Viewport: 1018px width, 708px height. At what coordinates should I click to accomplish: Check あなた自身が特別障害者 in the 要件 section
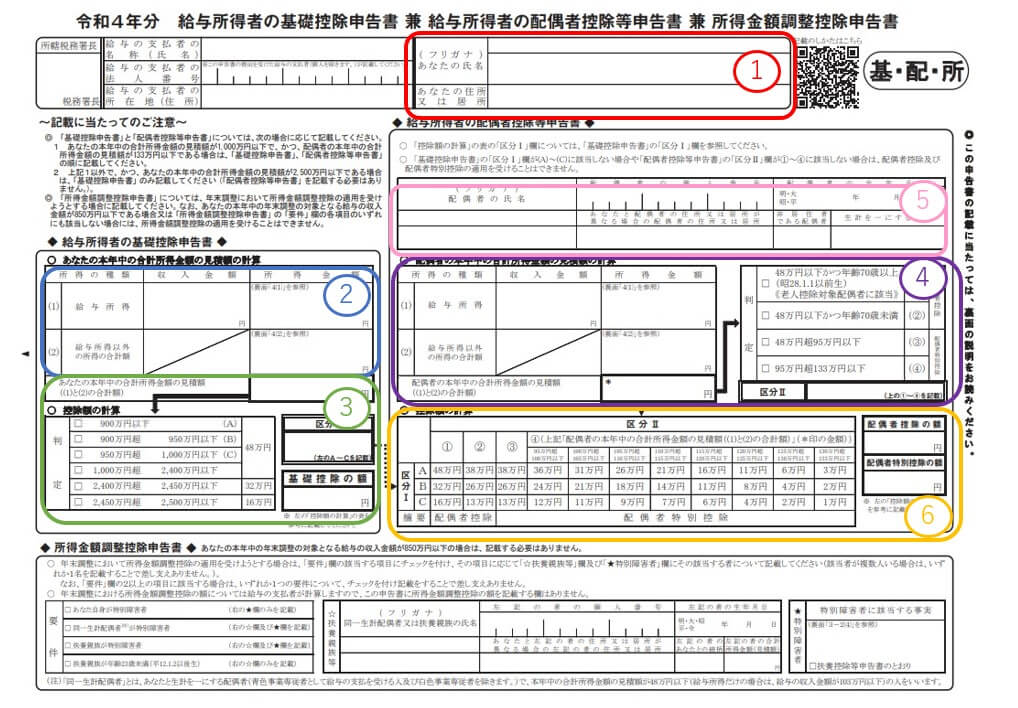pos(67,610)
